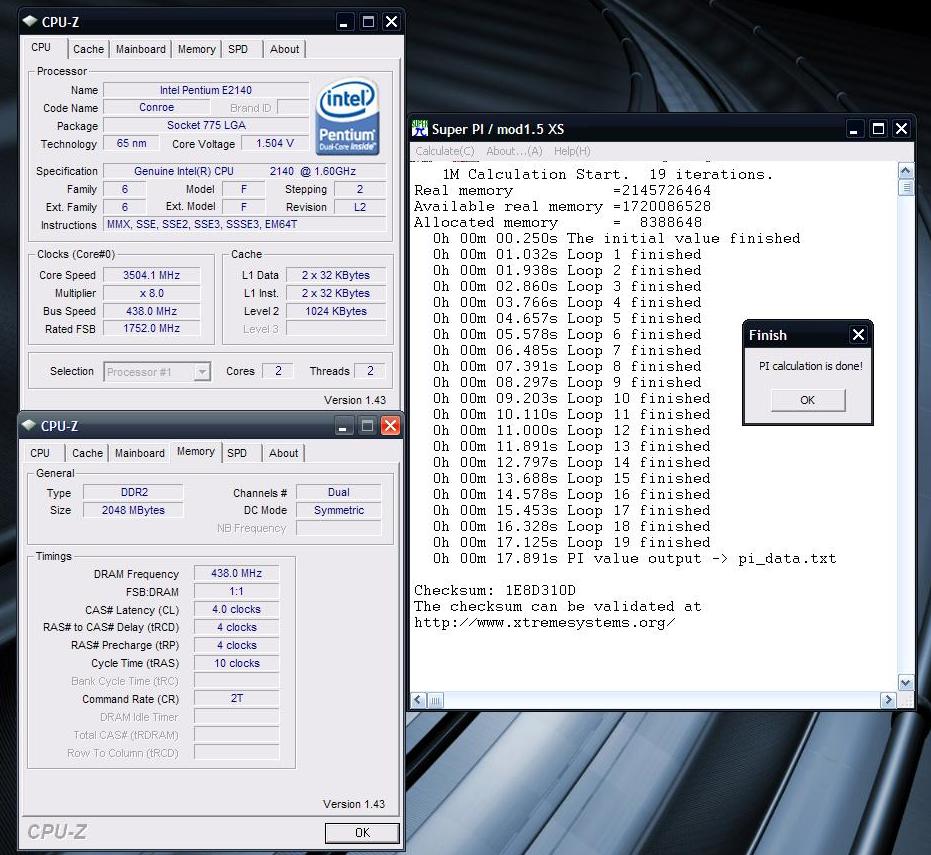Click the memory Type value 'DDR2'
The width and height of the screenshot is (931, 855).
(134, 492)
